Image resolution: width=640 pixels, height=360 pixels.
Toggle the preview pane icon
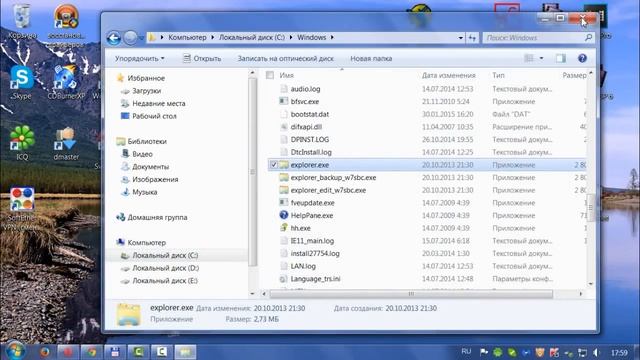pos(561,58)
